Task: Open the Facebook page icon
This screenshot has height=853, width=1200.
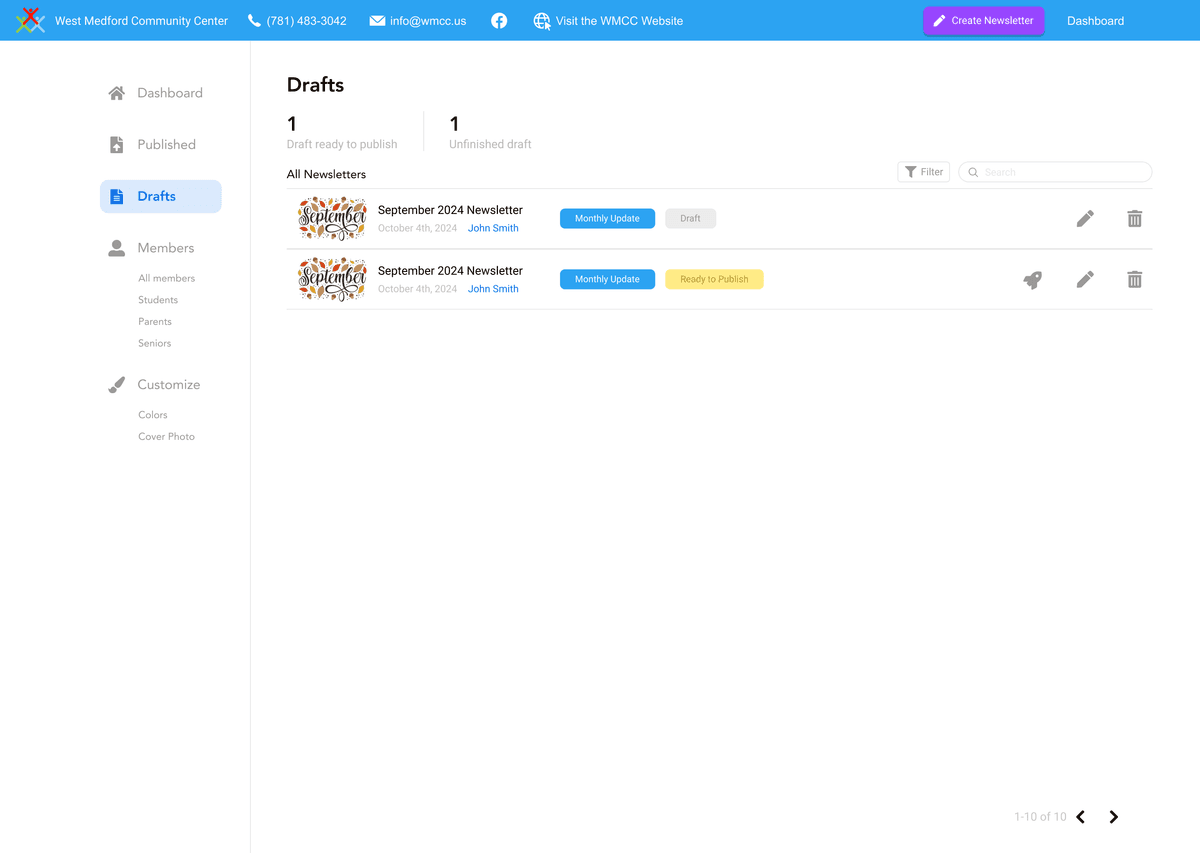Action: pos(499,21)
